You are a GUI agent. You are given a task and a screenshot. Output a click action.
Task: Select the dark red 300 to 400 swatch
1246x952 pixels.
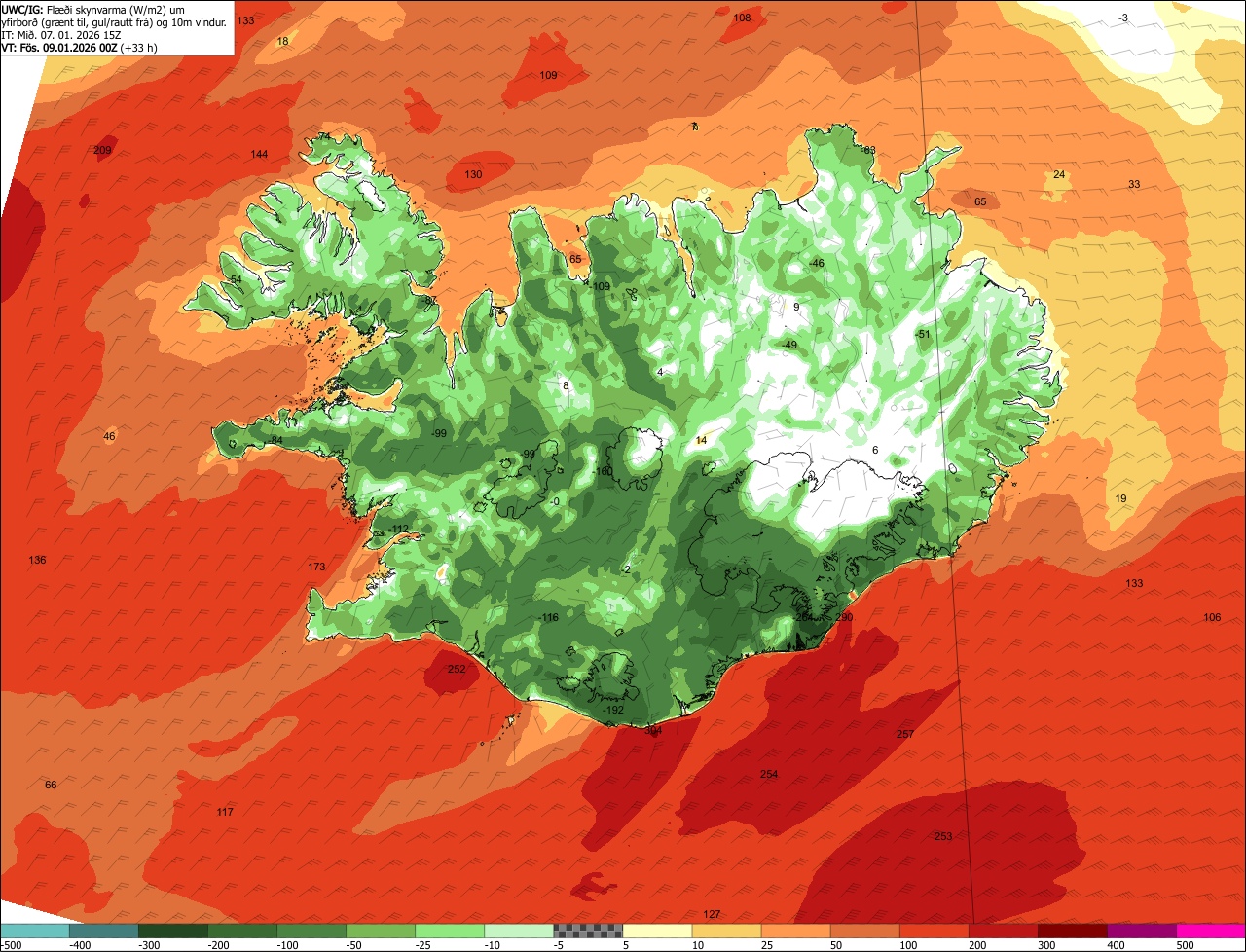point(1073,930)
